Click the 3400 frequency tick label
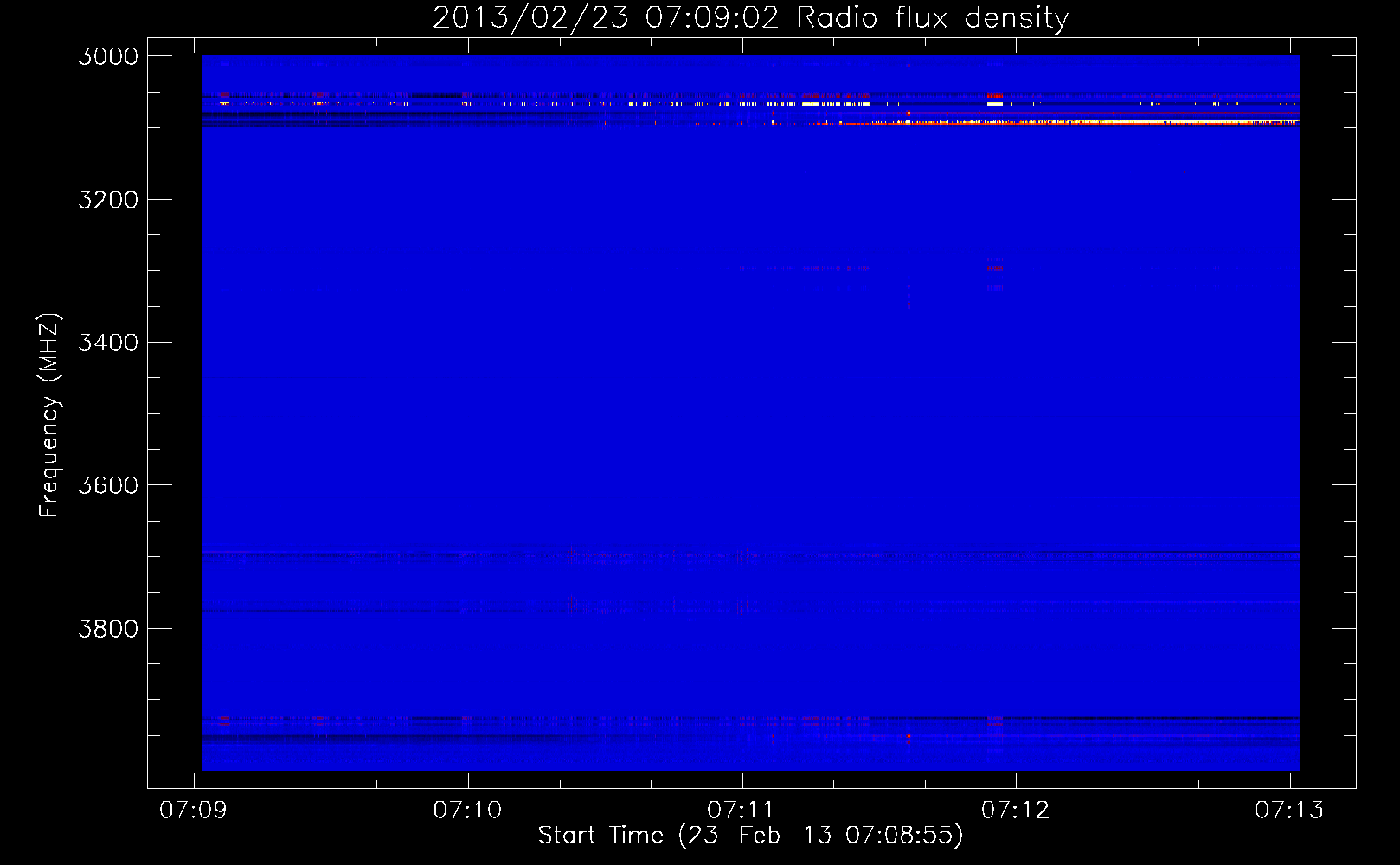The height and width of the screenshot is (865, 1400). [108, 343]
